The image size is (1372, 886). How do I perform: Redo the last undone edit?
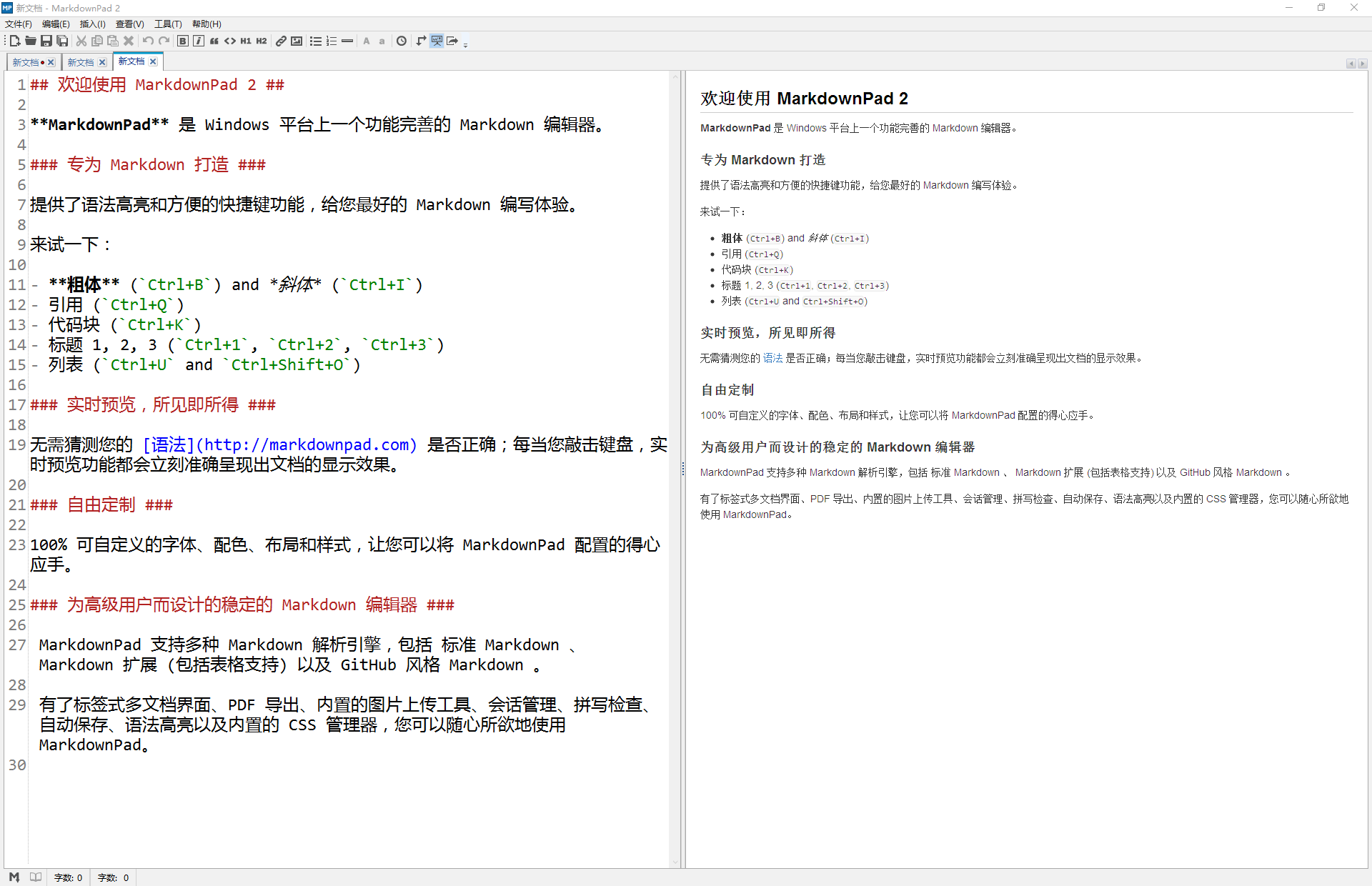164,41
